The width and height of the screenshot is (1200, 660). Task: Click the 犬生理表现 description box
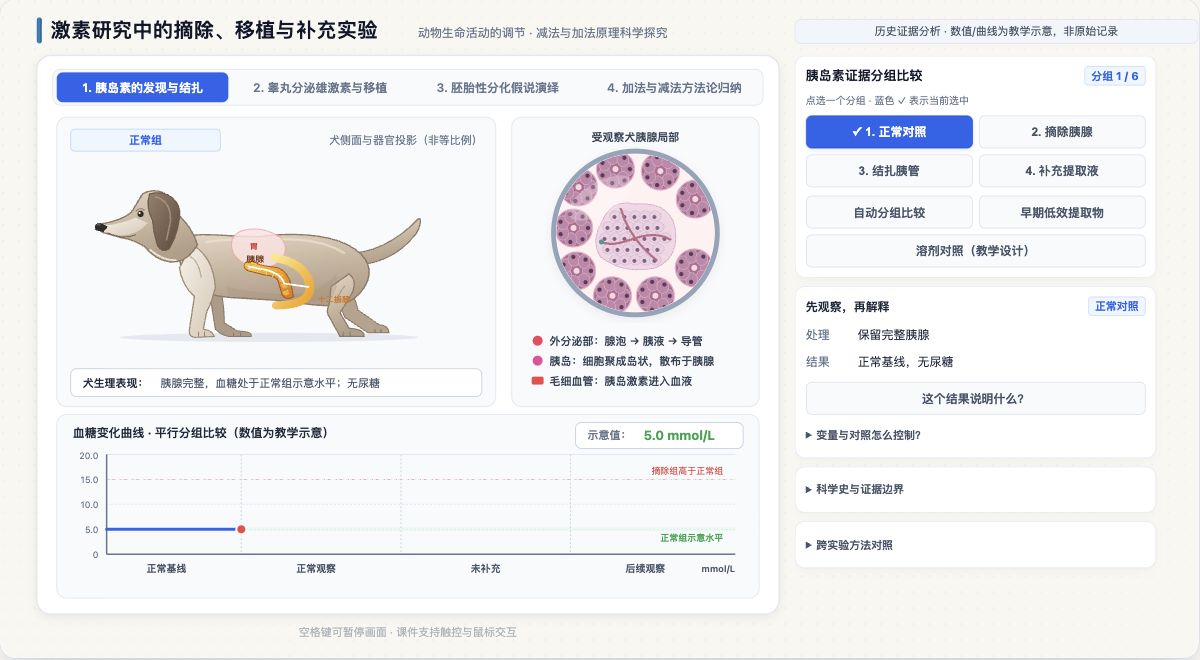tap(276, 383)
